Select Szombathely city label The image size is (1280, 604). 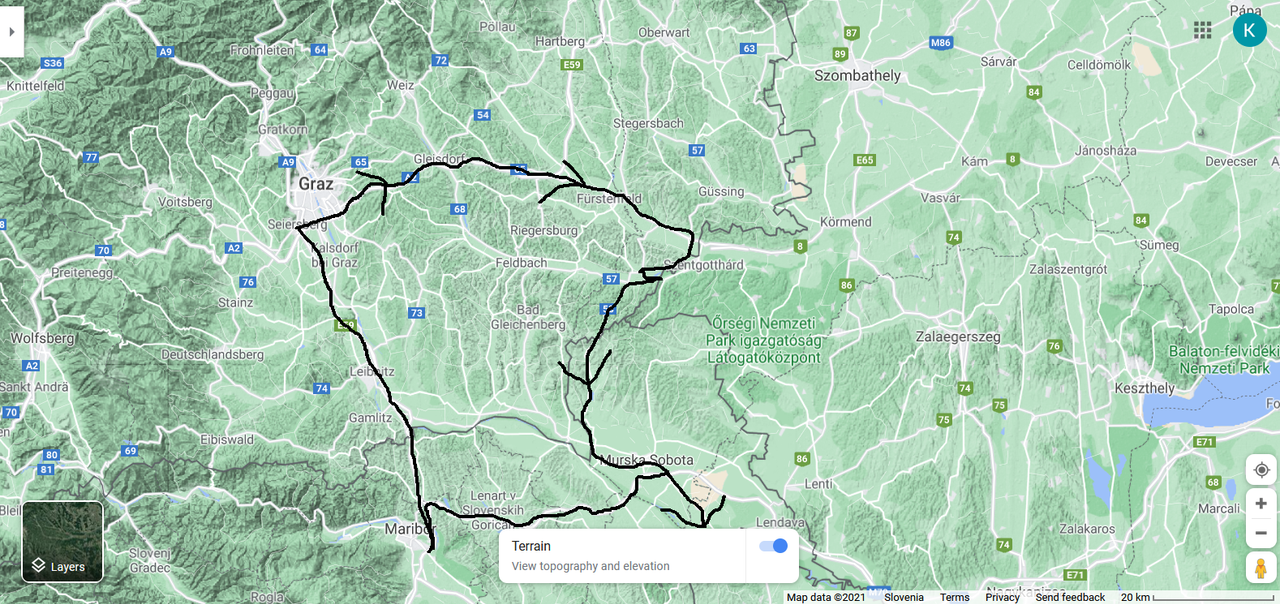click(857, 76)
